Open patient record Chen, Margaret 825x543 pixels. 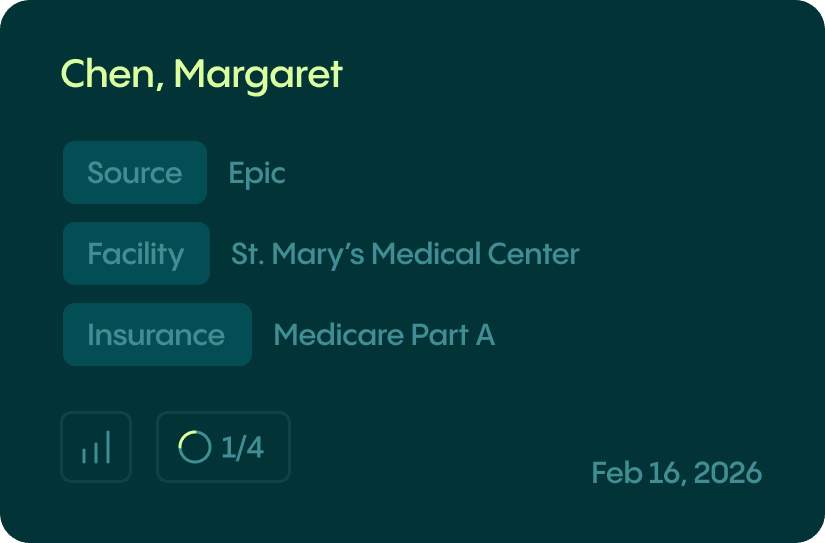click(201, 74)
